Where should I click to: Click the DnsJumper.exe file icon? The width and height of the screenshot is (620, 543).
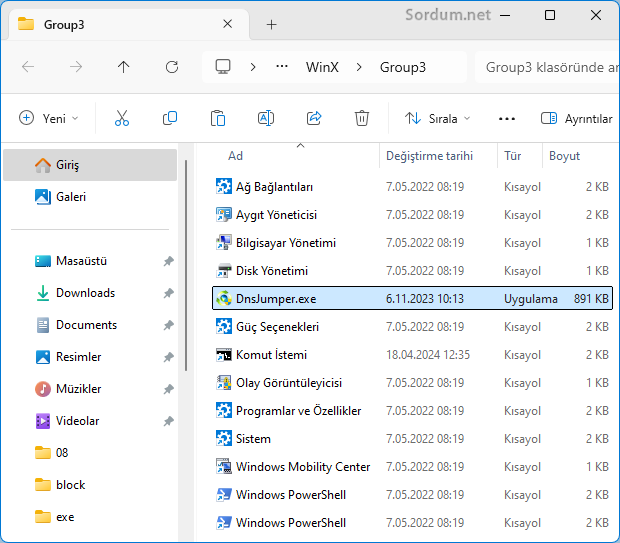(x=224, y=298)
